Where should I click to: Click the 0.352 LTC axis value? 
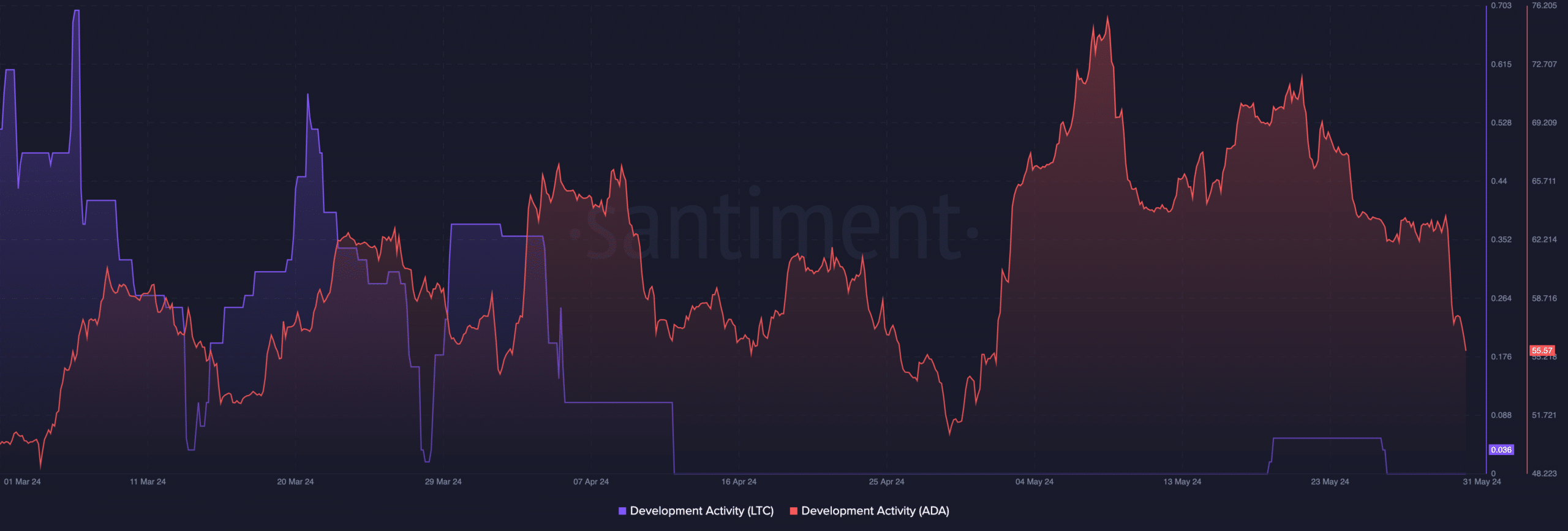click(1501, 240)
